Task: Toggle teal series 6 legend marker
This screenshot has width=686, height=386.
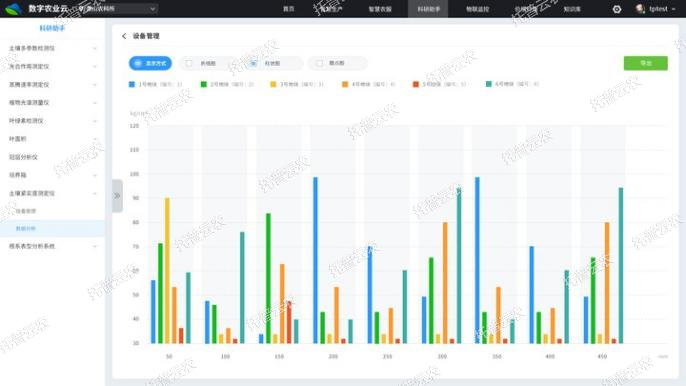Action: pyautogui.click(x=489, y=84)
